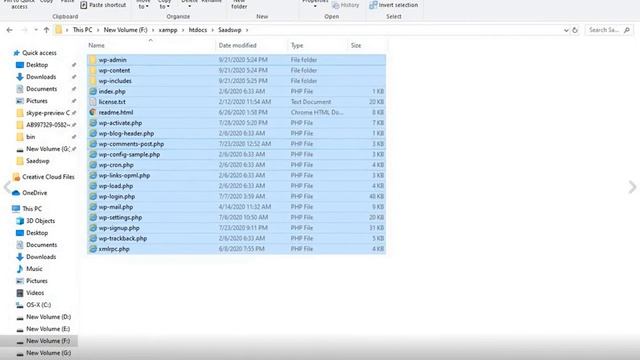Image resolution: width=640 pixels, height=360 pixels.
Task: Click the Paste shortcut button
Action: click(x=103, y=5)
